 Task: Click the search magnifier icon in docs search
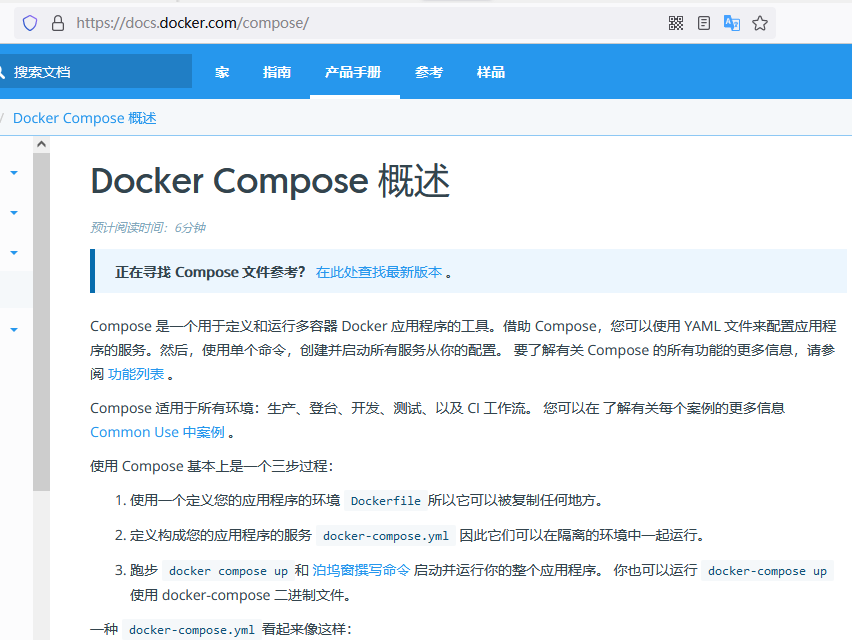tap(2, 72)
